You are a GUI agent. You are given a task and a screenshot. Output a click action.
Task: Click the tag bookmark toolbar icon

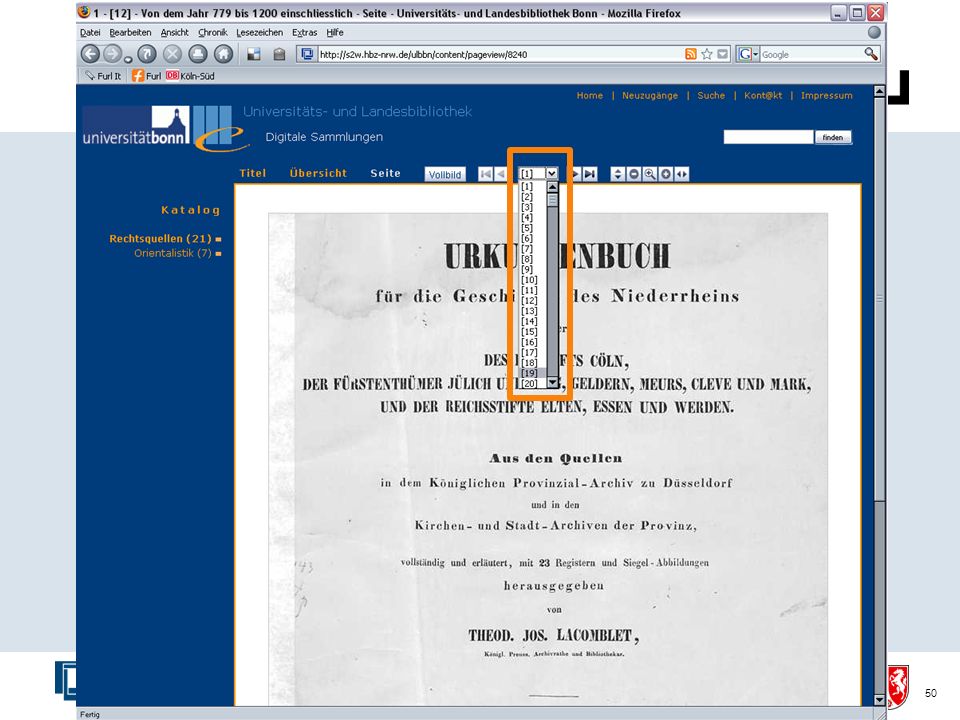coord(279,54)
